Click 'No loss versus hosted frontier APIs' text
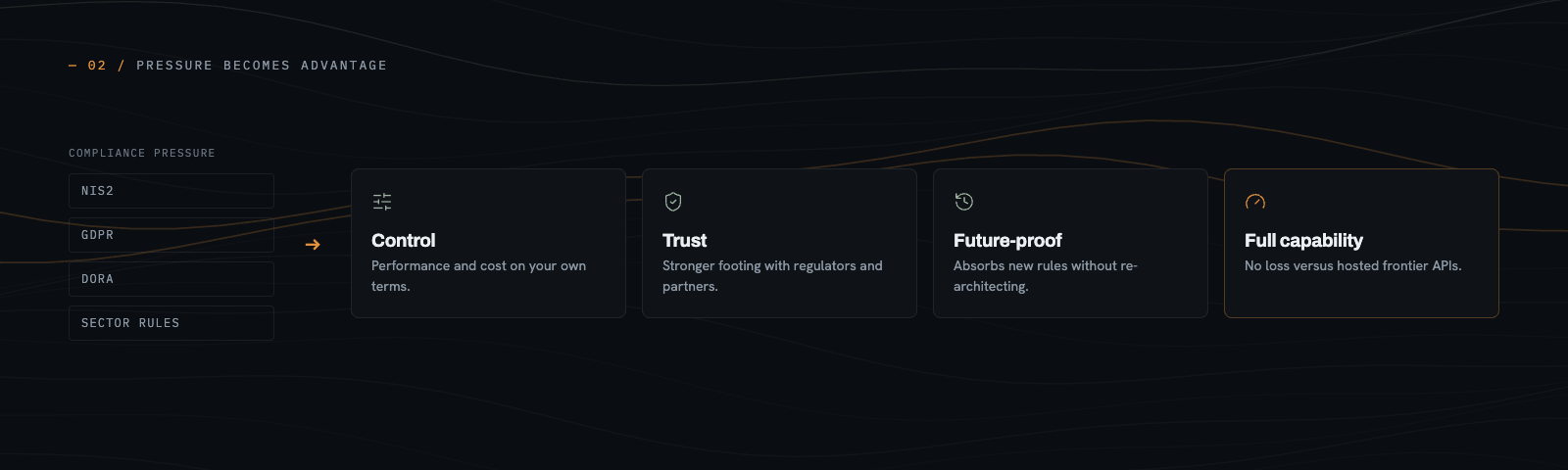 tap(1353, 266)
